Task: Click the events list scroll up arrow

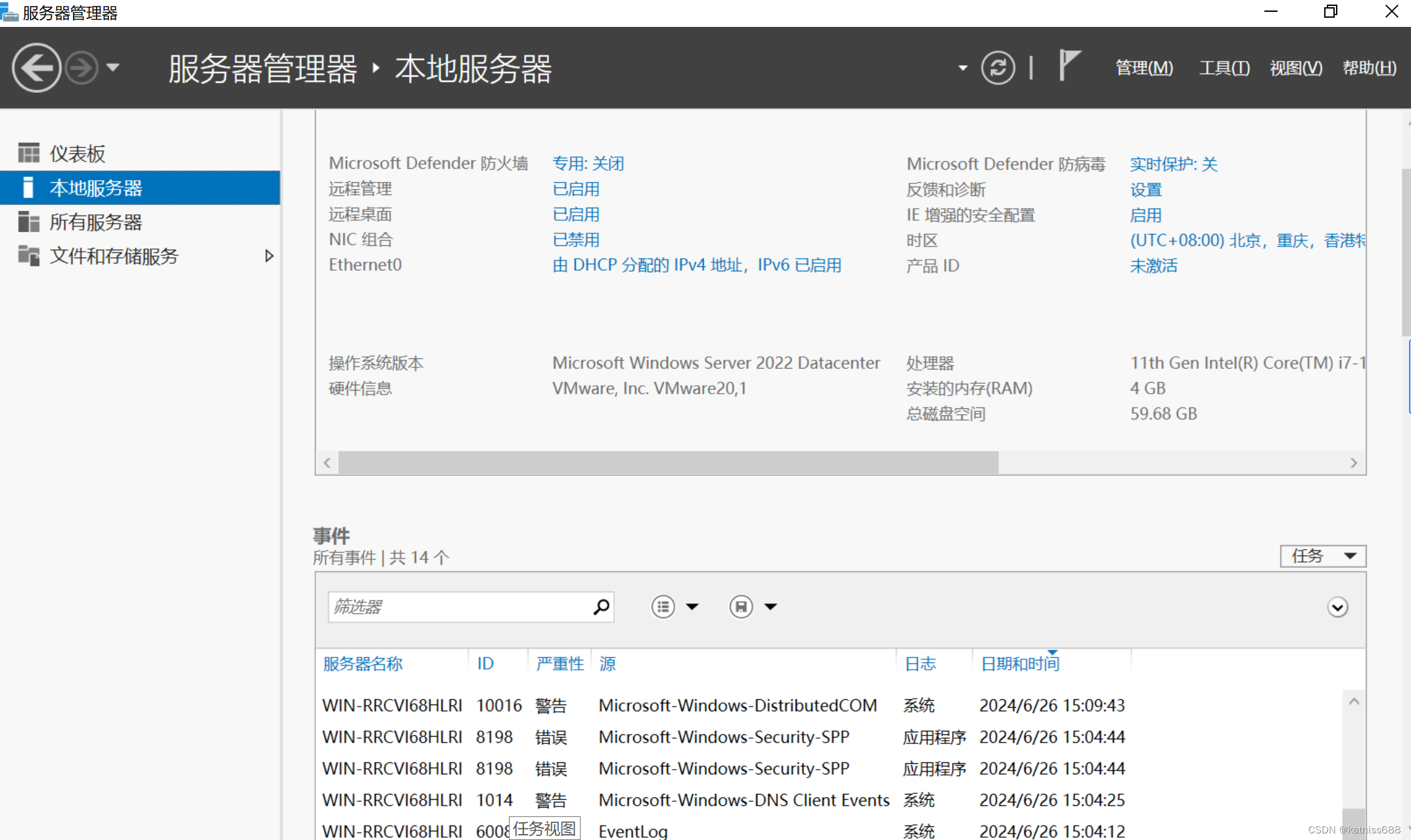Action: [1354, 702]
